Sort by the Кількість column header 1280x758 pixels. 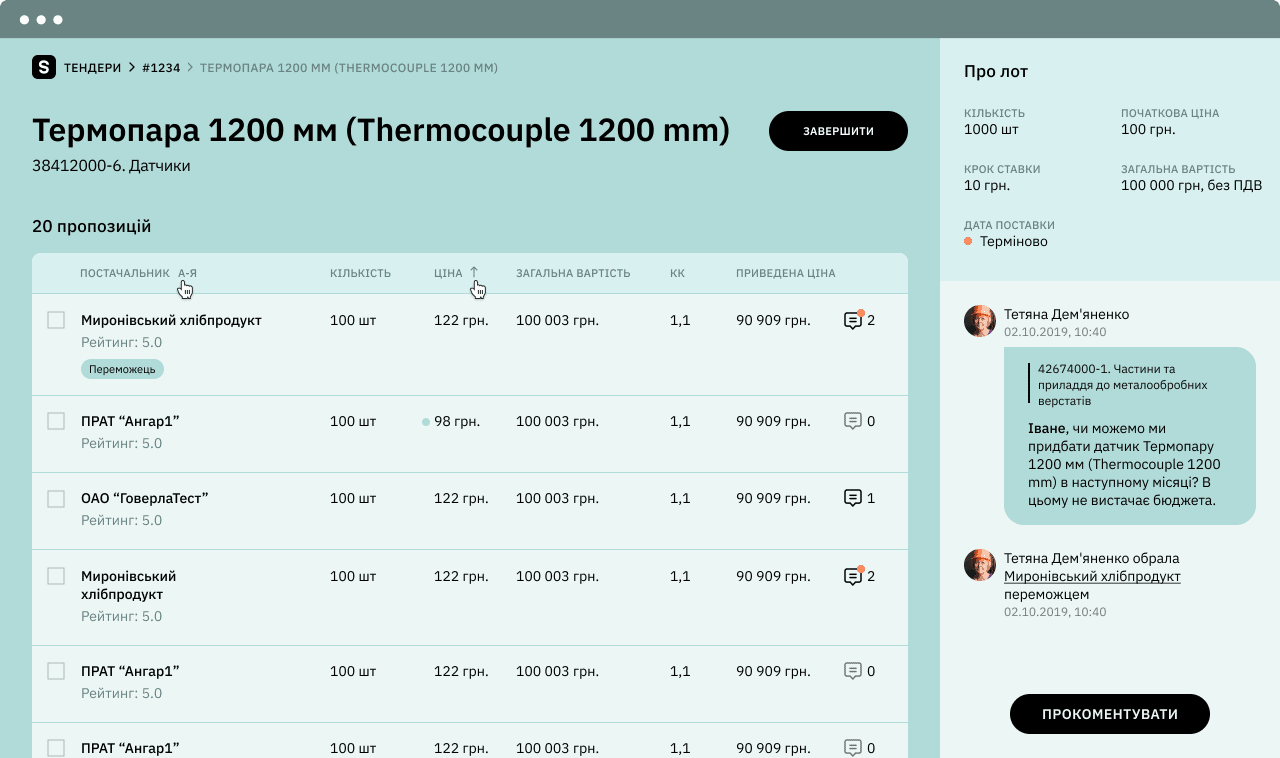360,273
